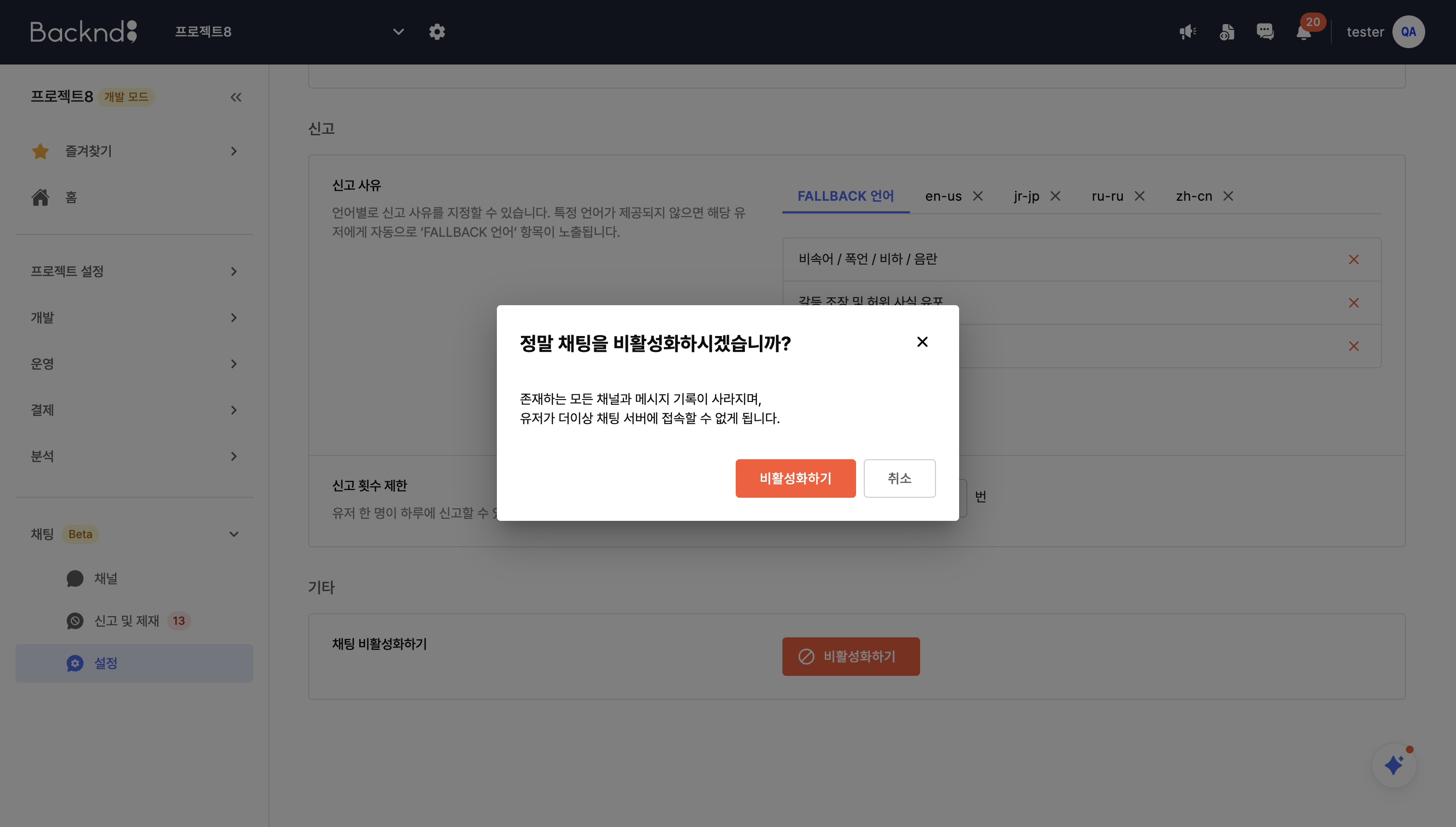Click the 설정 chat gear icon
This screenshot has width=1456, height=827.
click(x=75, y=663)
